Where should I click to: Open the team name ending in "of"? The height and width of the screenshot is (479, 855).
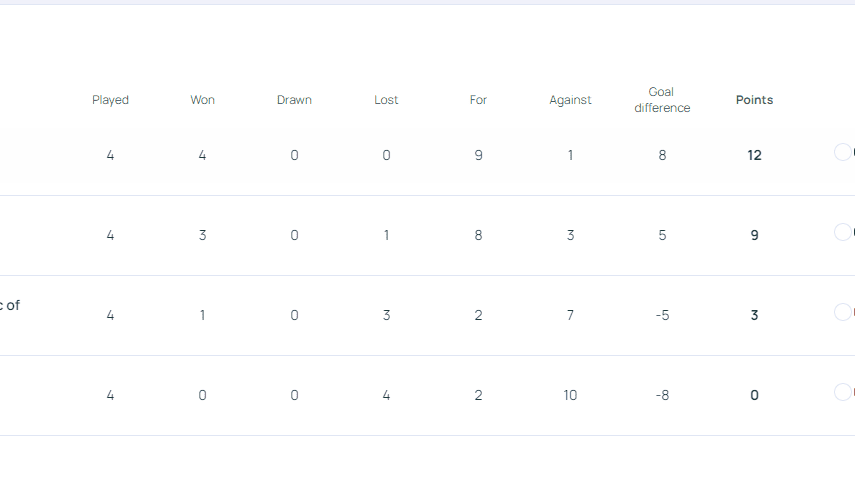pos(12,306)
